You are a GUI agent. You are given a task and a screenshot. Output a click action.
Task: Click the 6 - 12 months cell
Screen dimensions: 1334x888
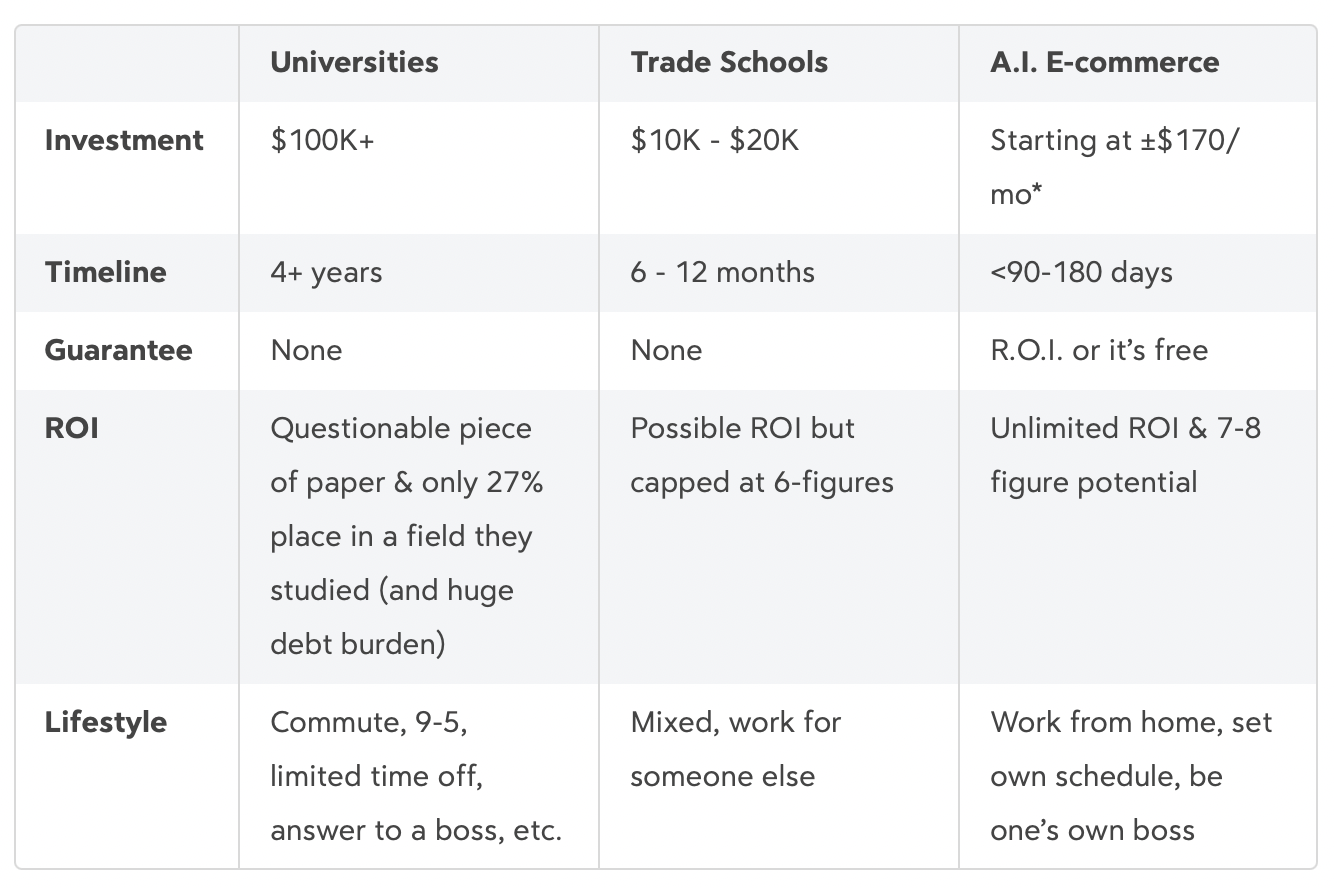coord(722,272)
